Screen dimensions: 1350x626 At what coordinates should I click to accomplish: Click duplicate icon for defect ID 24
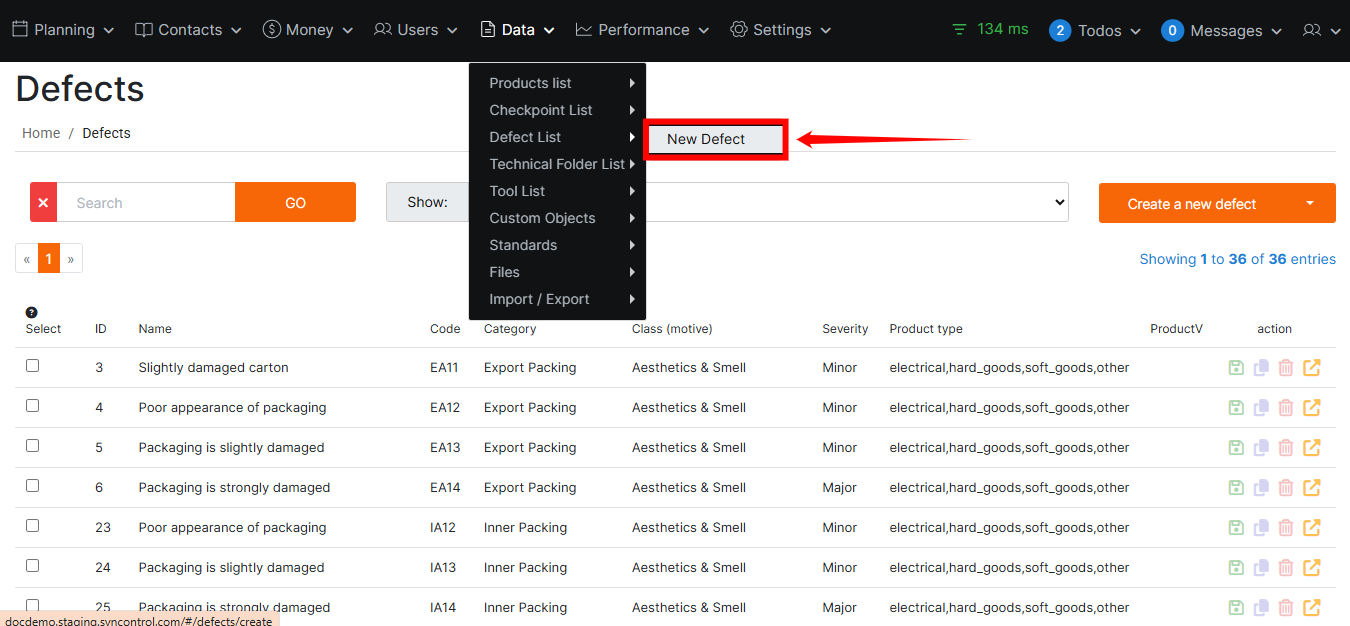coord(1261,568)
